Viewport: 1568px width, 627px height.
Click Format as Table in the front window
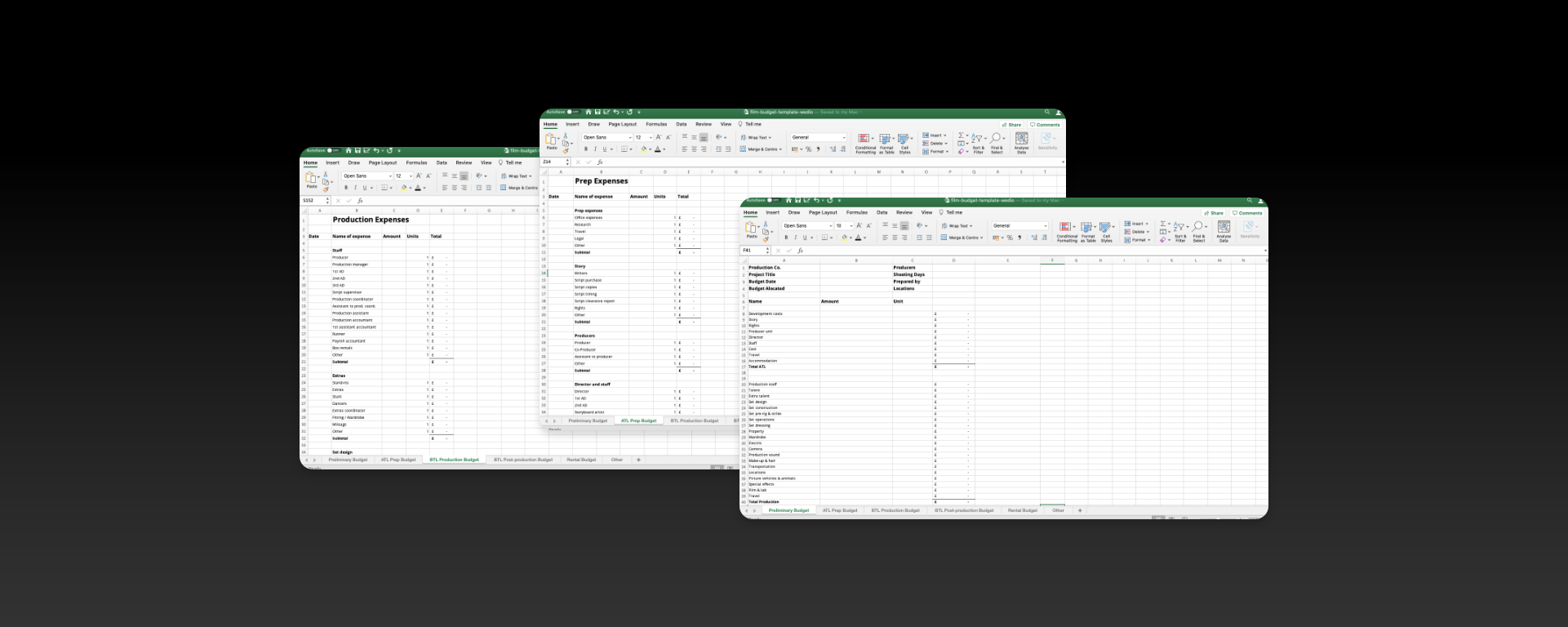[x=1088, y=232]
